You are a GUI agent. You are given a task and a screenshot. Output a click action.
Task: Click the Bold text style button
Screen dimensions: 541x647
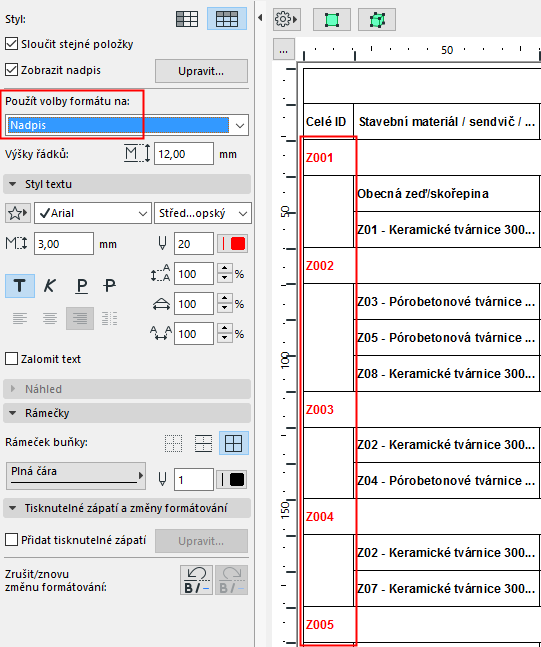click(19, 286)
